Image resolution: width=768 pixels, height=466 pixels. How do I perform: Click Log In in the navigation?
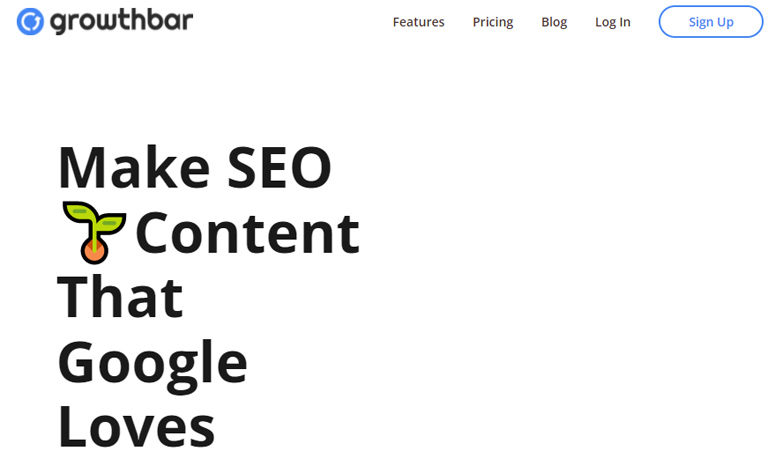(x=612, y=22)
